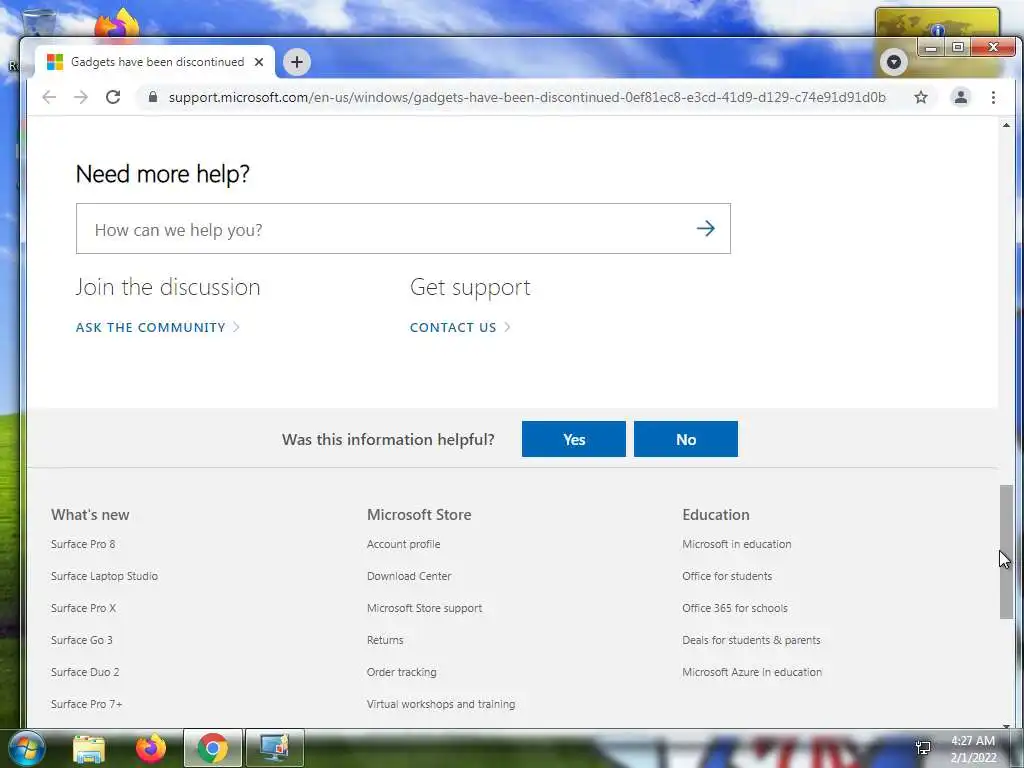Screen dimensions: 1024x768
Task: Open the Surface Pro X link
Action: coord(84,608)
